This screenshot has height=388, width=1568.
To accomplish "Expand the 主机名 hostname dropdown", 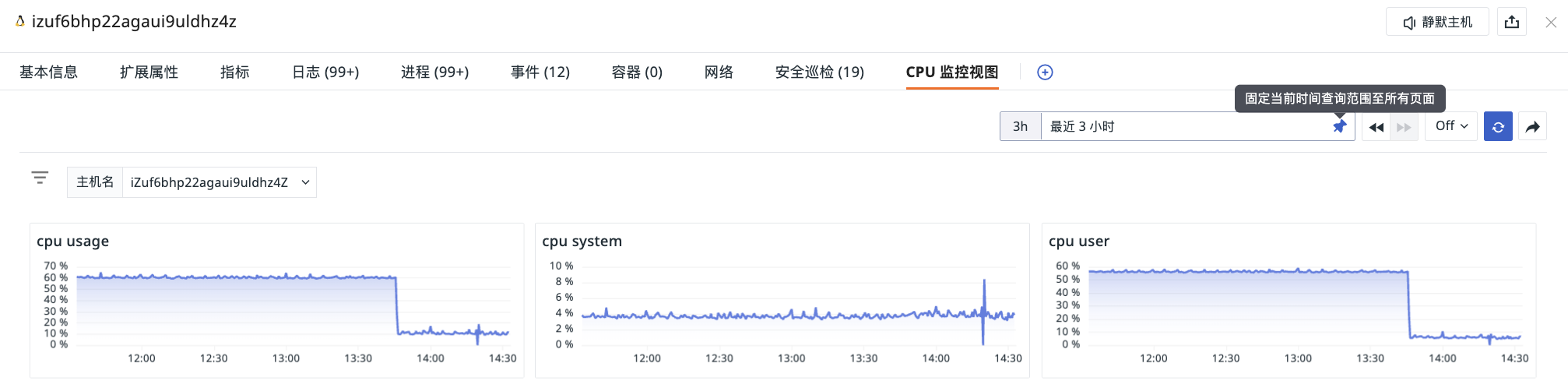I will 305,182.
